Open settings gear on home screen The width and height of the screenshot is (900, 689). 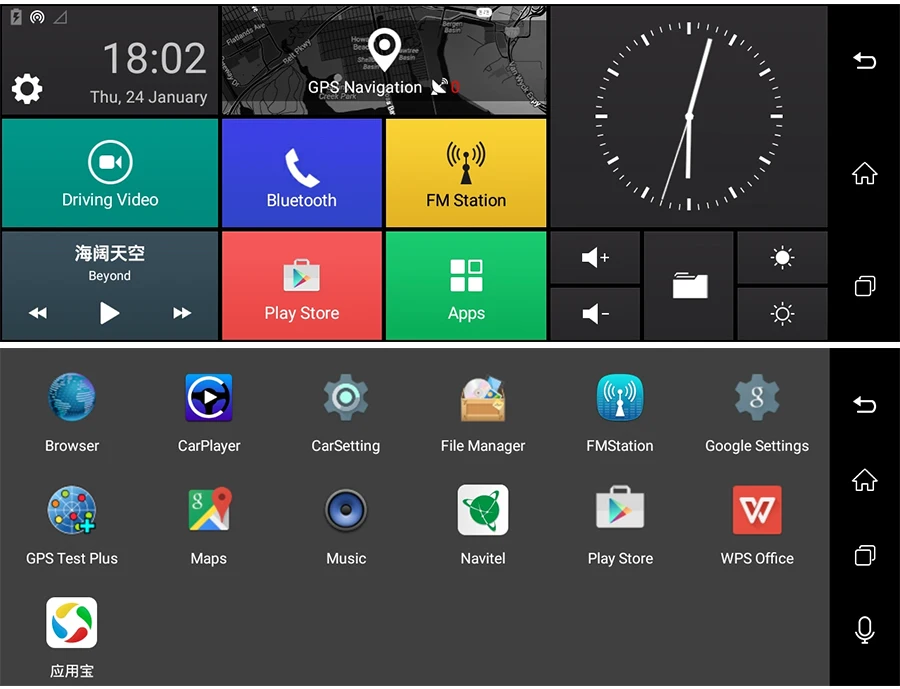(x=27, y=89)
